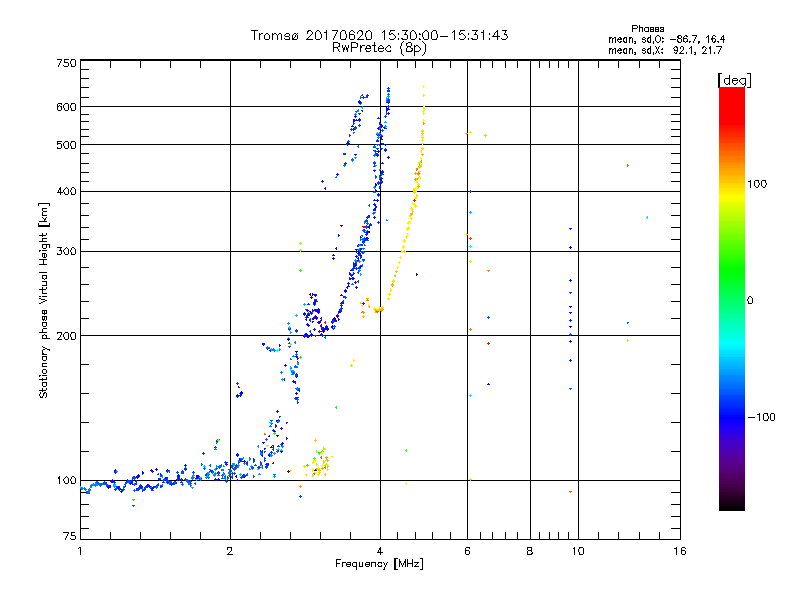Click the '8' x-axis tick label

530,551
